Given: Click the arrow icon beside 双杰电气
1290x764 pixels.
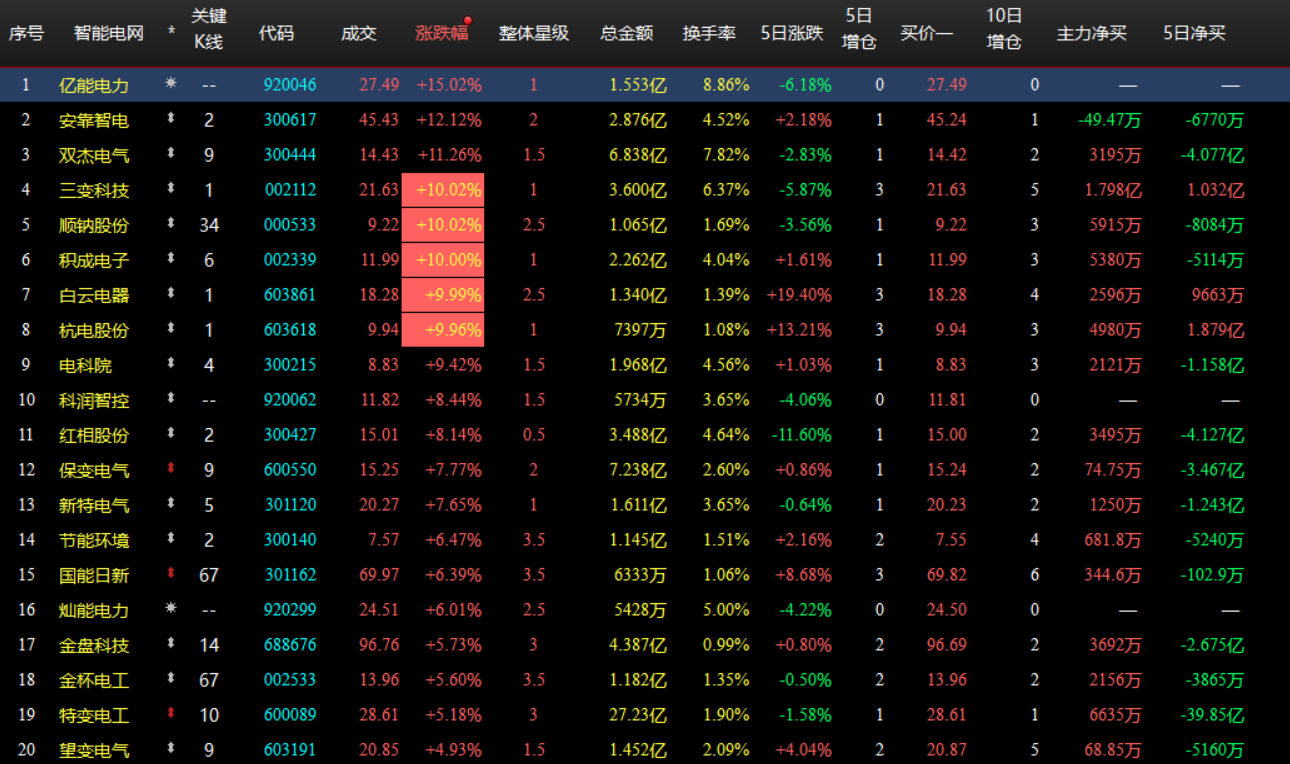Looking at the screenshot, I should [x=170, y=154].
